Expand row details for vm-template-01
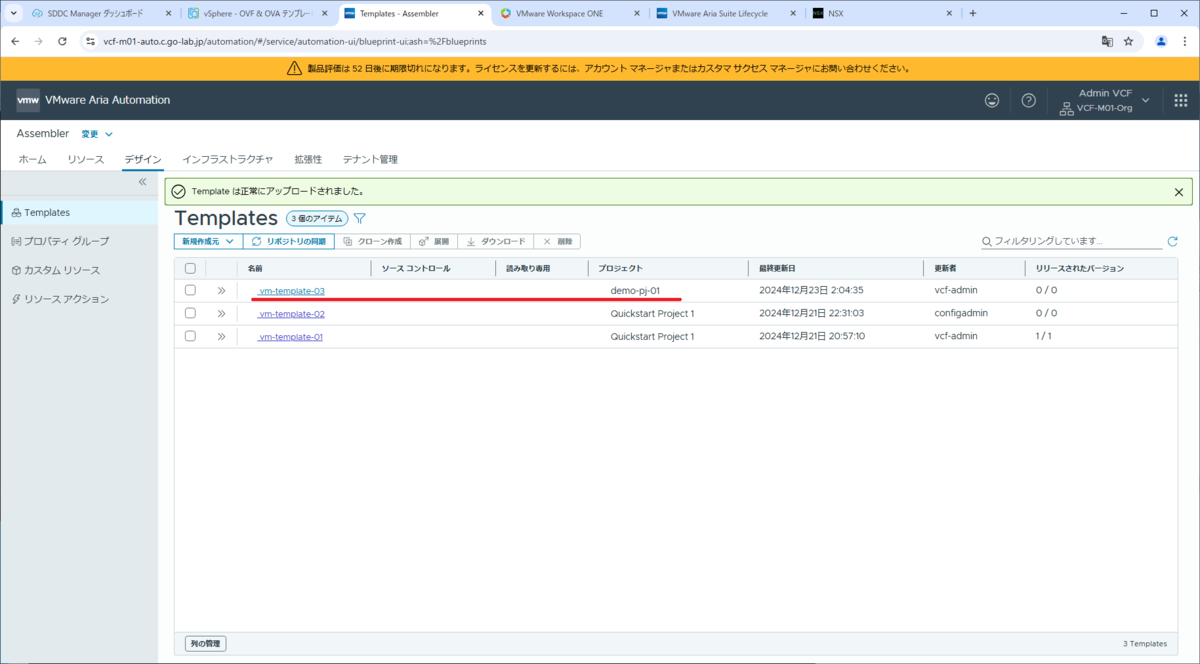This screenshot has width=1200, height=664. click(221, 336)
